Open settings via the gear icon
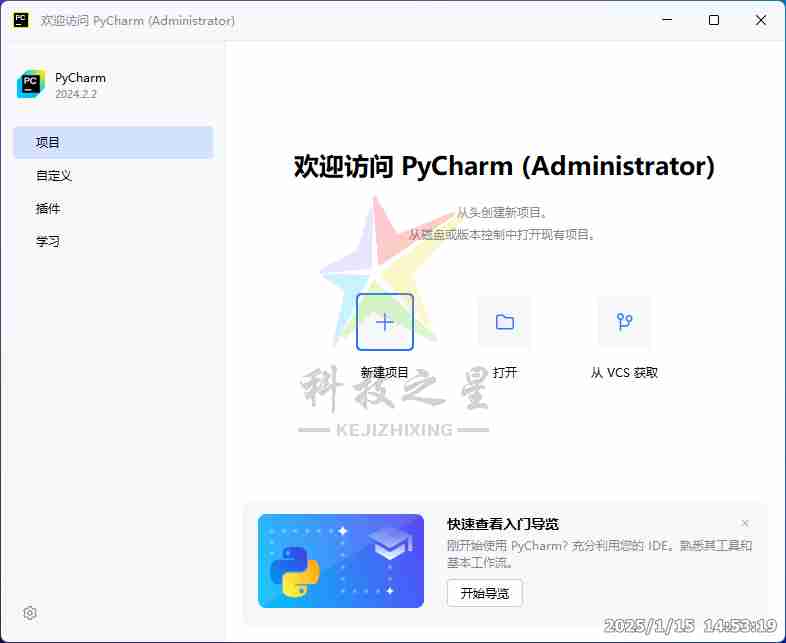Screen dimensions: 786x643 click(x=30, y=613)
